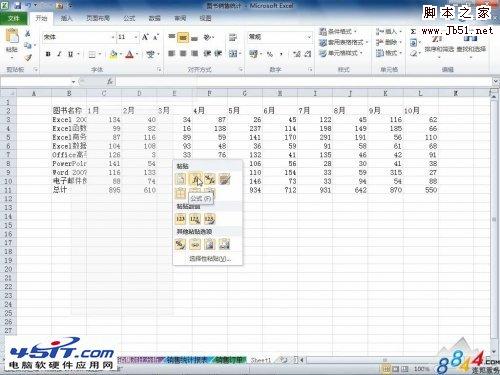Viewport: 500px width, 375px height.
Task: Choose first Paste option in popup
Action: pos(180,179)
